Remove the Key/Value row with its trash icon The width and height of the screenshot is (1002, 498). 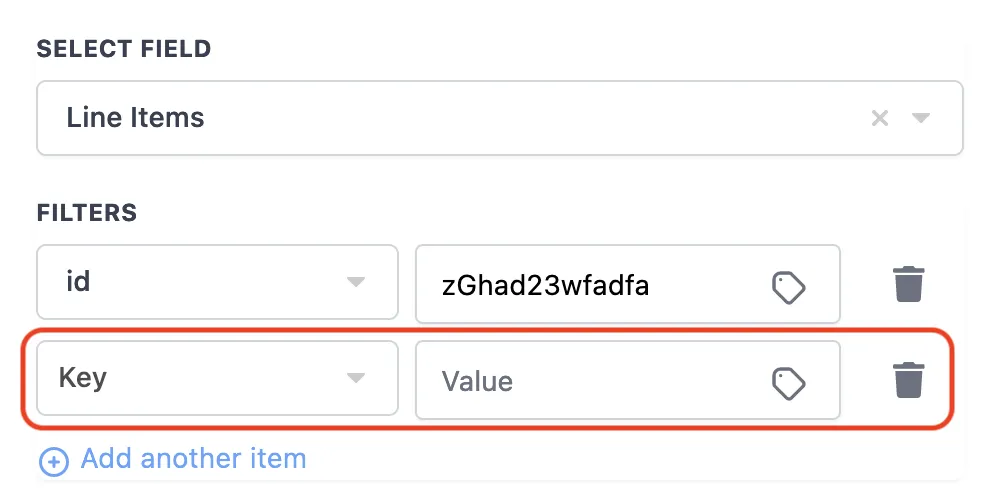908,380
